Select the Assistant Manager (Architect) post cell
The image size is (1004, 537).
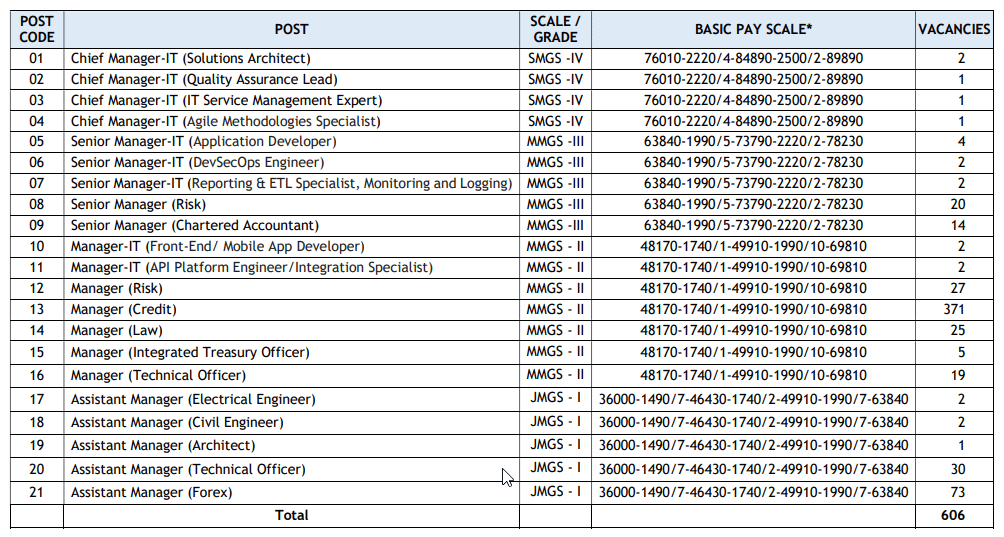tap(163, 445)
